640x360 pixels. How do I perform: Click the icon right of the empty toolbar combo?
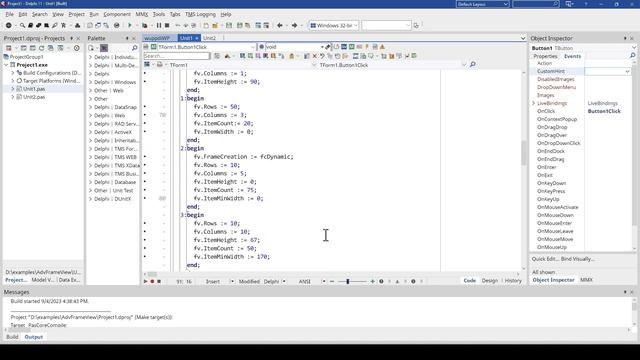[416, 25]
